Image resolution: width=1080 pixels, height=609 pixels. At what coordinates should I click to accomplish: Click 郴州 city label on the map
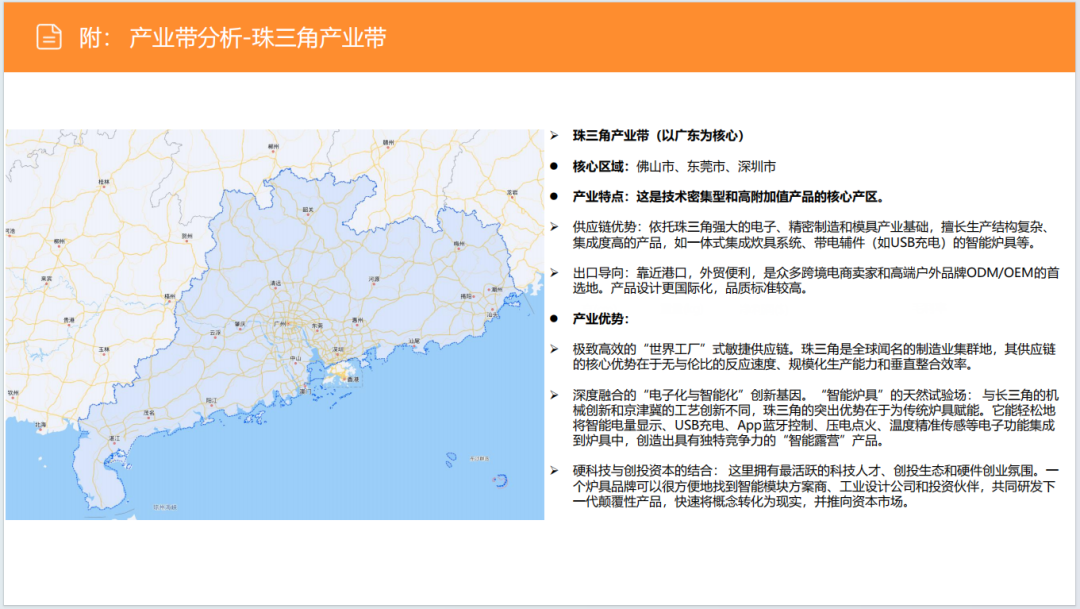click(273, 146)
